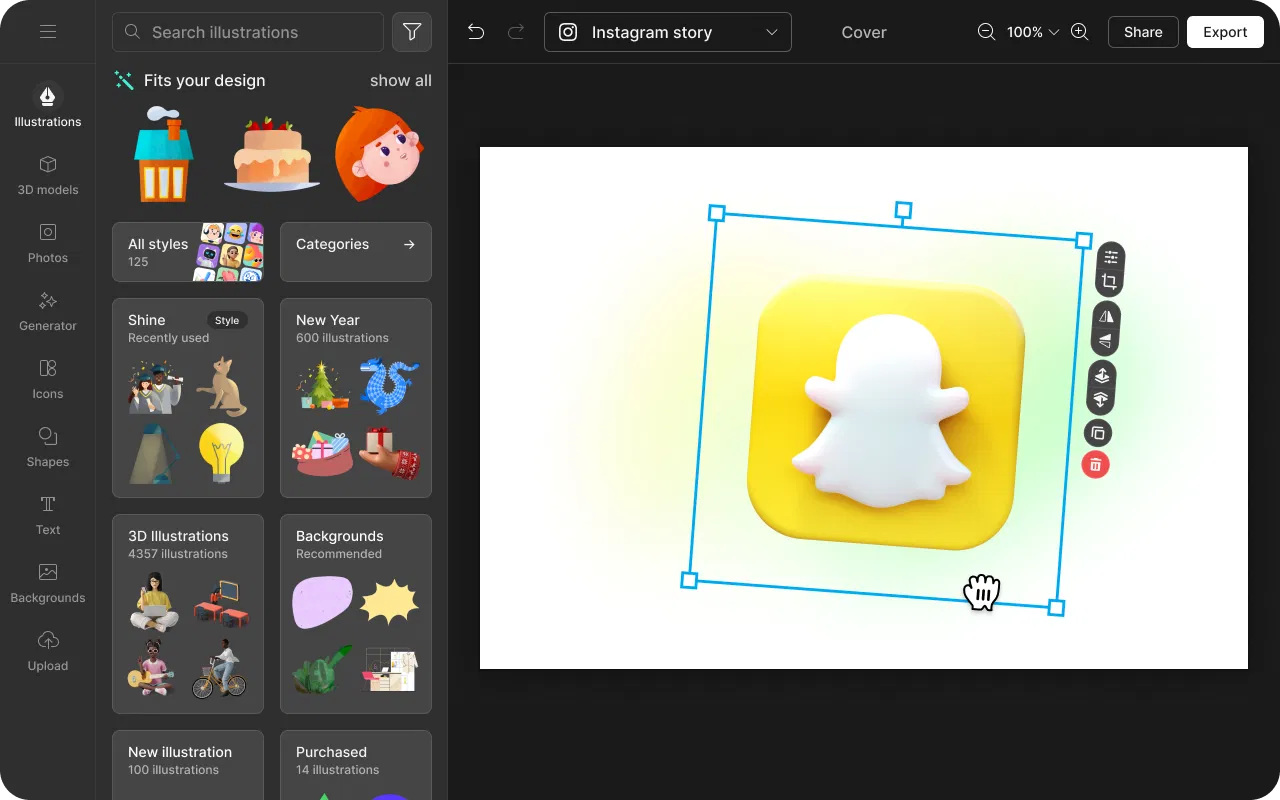Click the "4357 illustrations" count text
Image resolution: width=1280 pixels, height=800 pixels.
tap(178, 554)
